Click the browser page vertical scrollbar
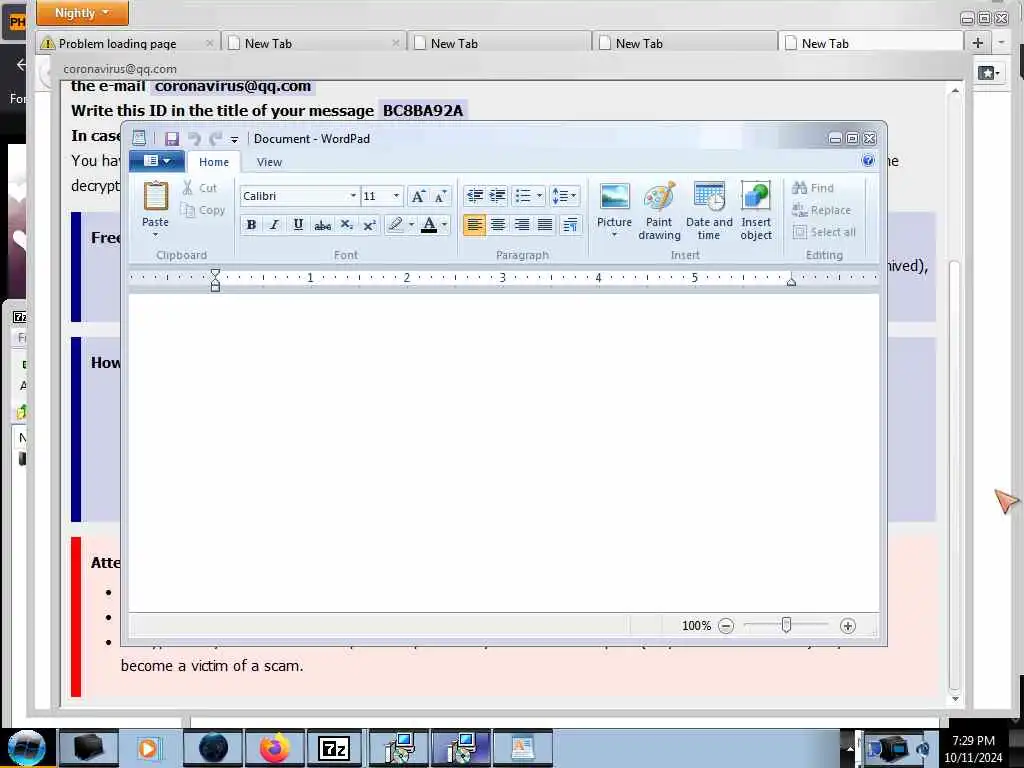This screenshot has width=1024, height=768. click(955, 475)
